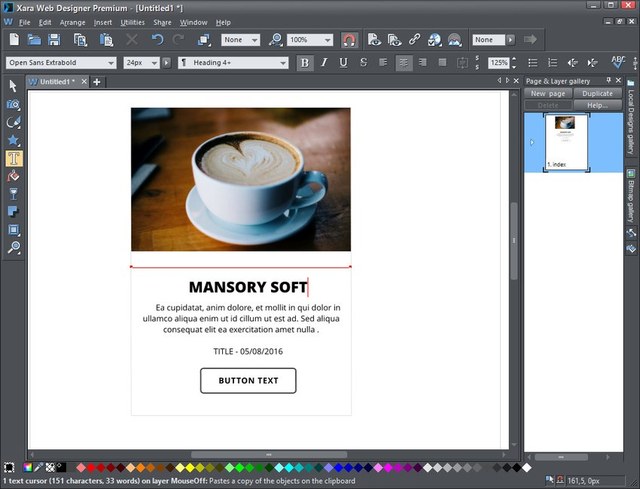Click the Save disk icon

point(55,40)
